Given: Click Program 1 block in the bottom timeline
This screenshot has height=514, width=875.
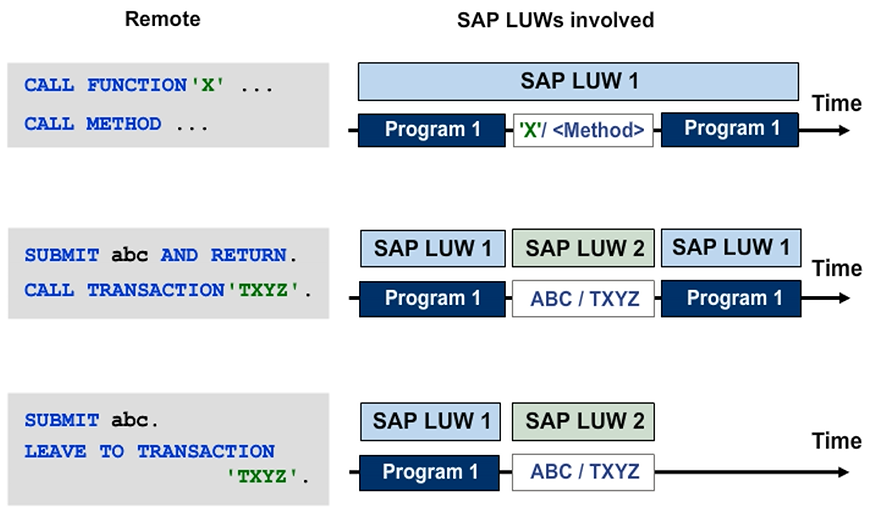Looking at the screenshot, I should 432,472.
